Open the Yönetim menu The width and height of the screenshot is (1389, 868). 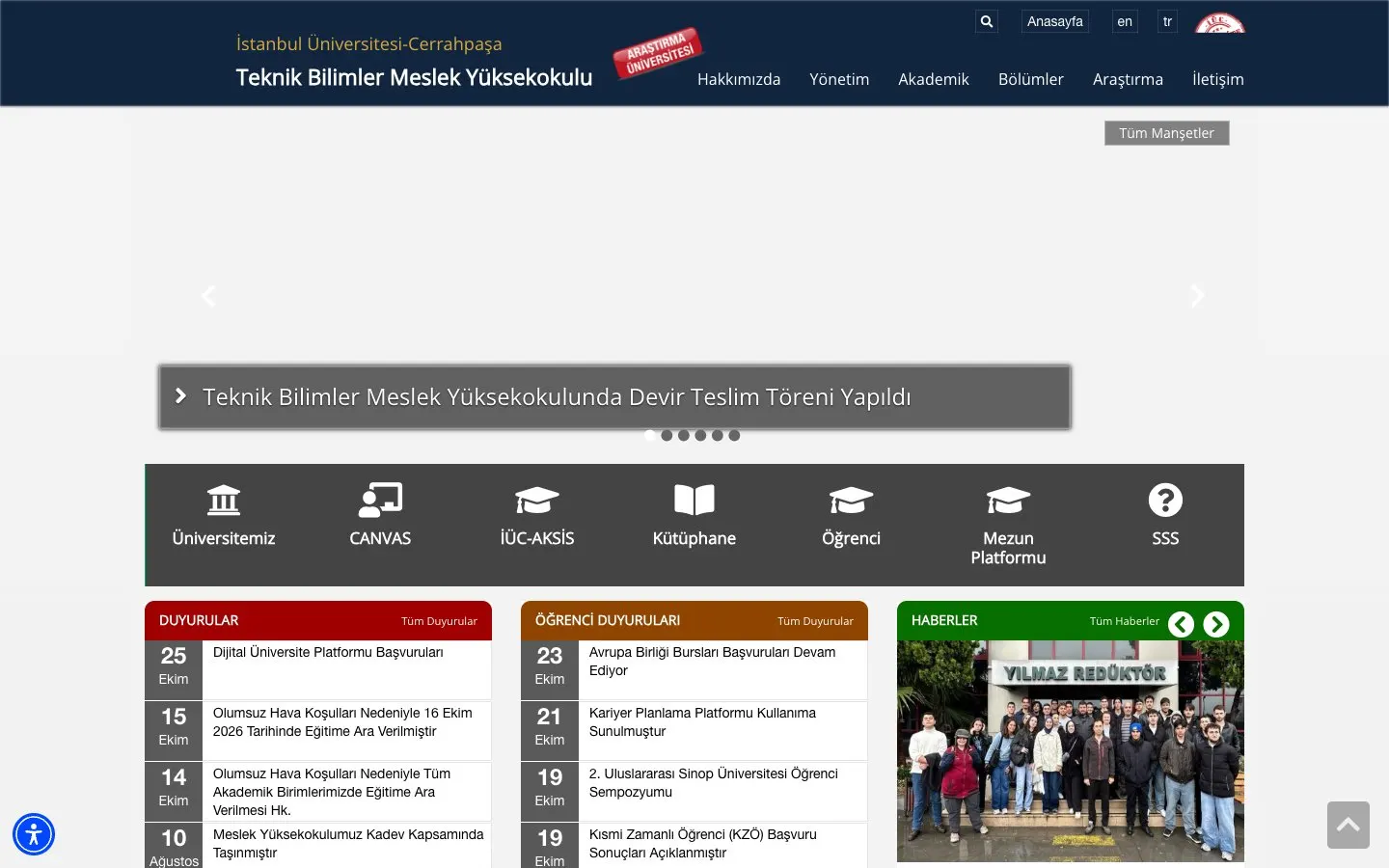[839, 79]
